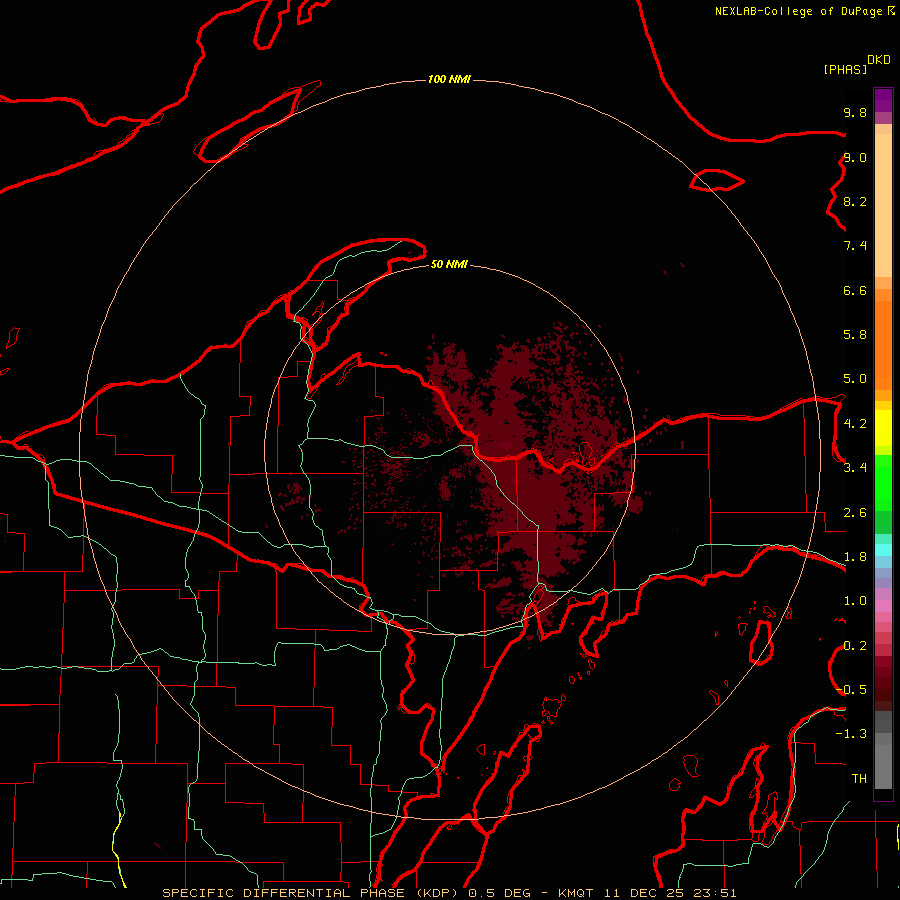
Task: Click the 1.8 scale value label
Action: pyautogui.click(x=855, y=557)
